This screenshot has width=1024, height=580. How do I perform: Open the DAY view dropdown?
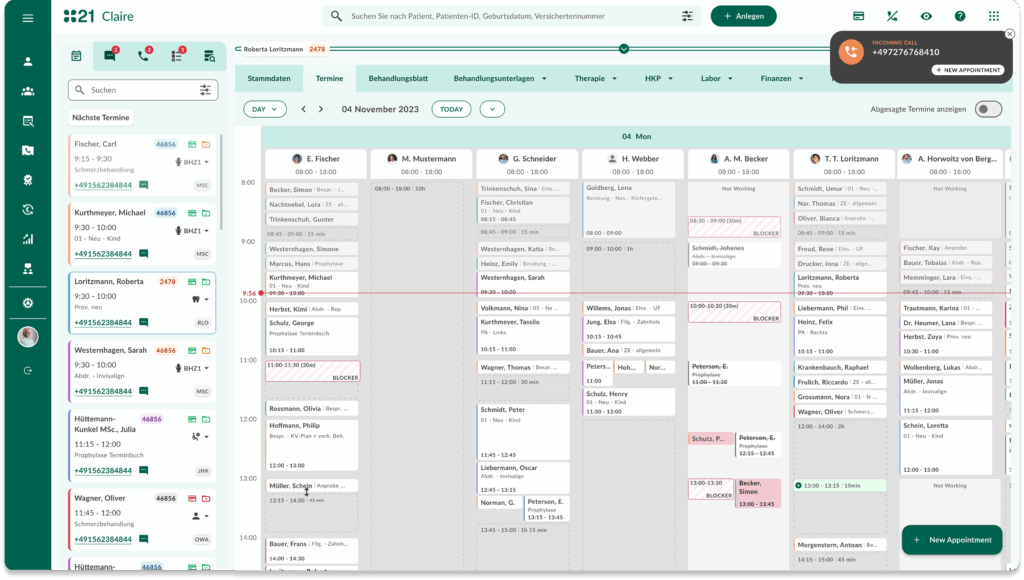tap(265, 109)
